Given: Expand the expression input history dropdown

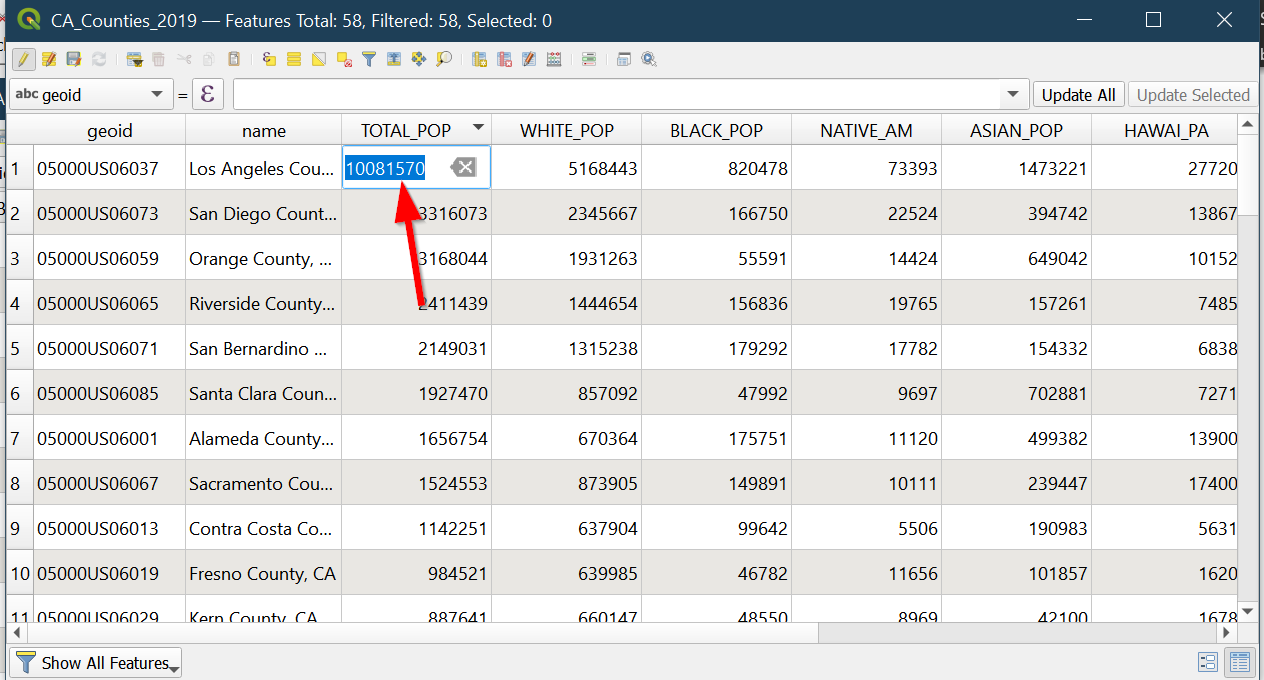Looking at the screenshot, I should tap(1014, 95).
